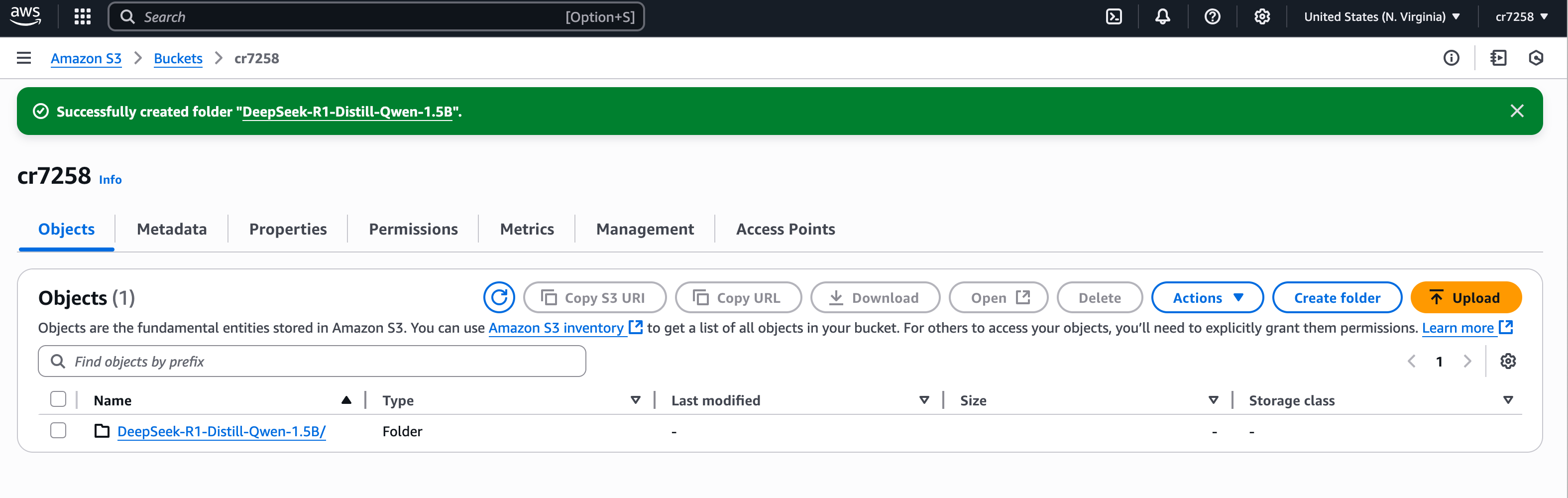This screenshot has width=1568, height=498.
Task: Click the Download button
Action: coord(875,297)
